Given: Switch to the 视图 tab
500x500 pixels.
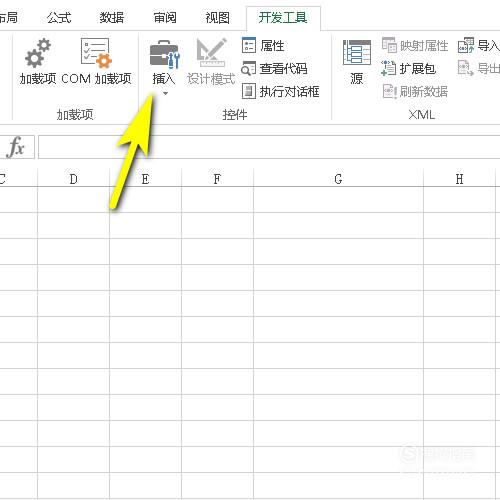Looking at the screenshot, I should 217,17.
